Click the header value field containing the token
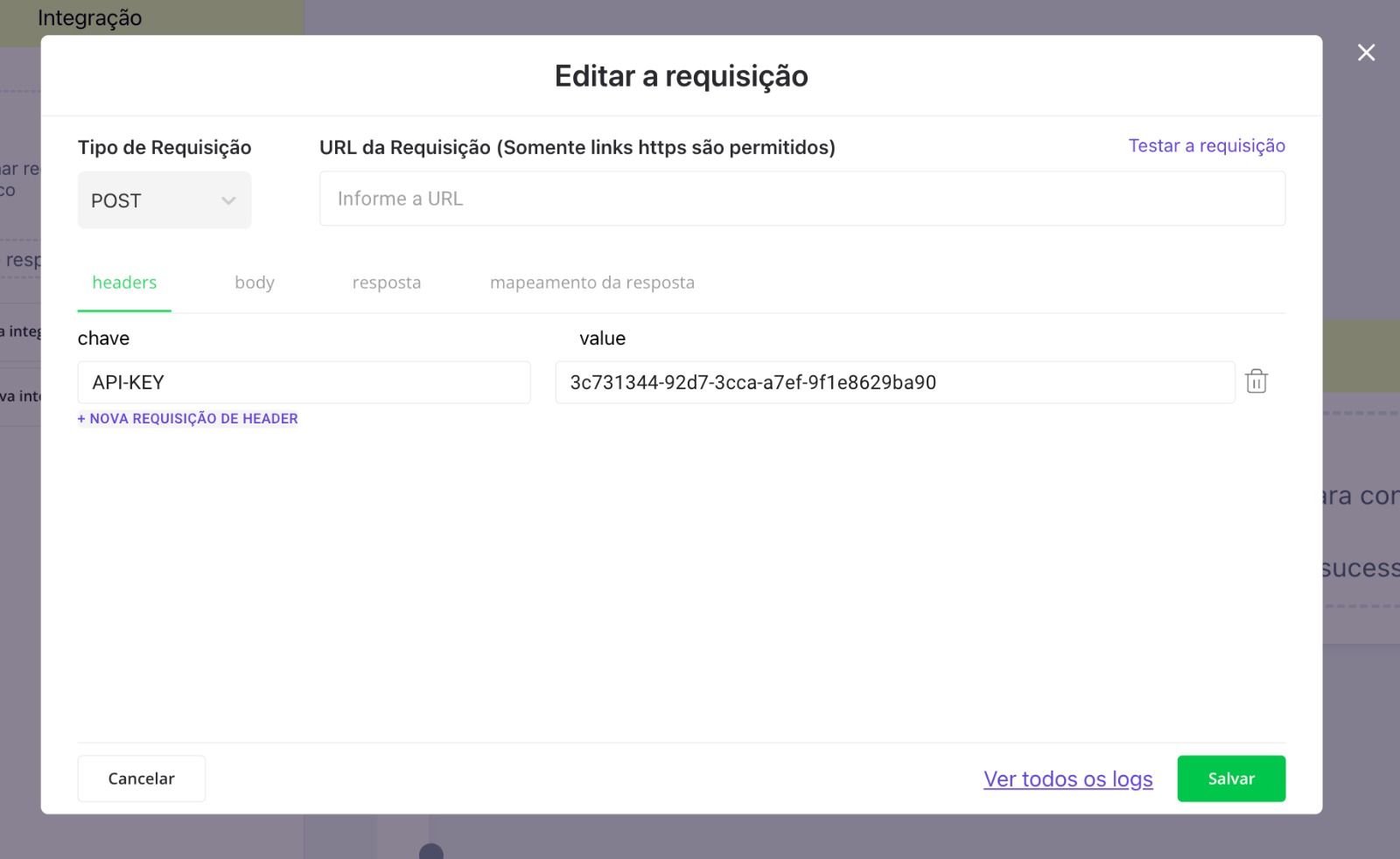 pyautogui.click(x=894, y=382)
